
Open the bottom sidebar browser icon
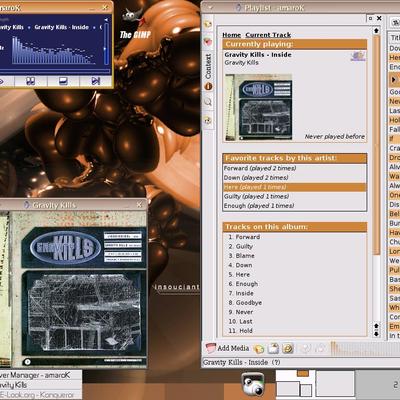pyautogui.click(x=208, y=120)
